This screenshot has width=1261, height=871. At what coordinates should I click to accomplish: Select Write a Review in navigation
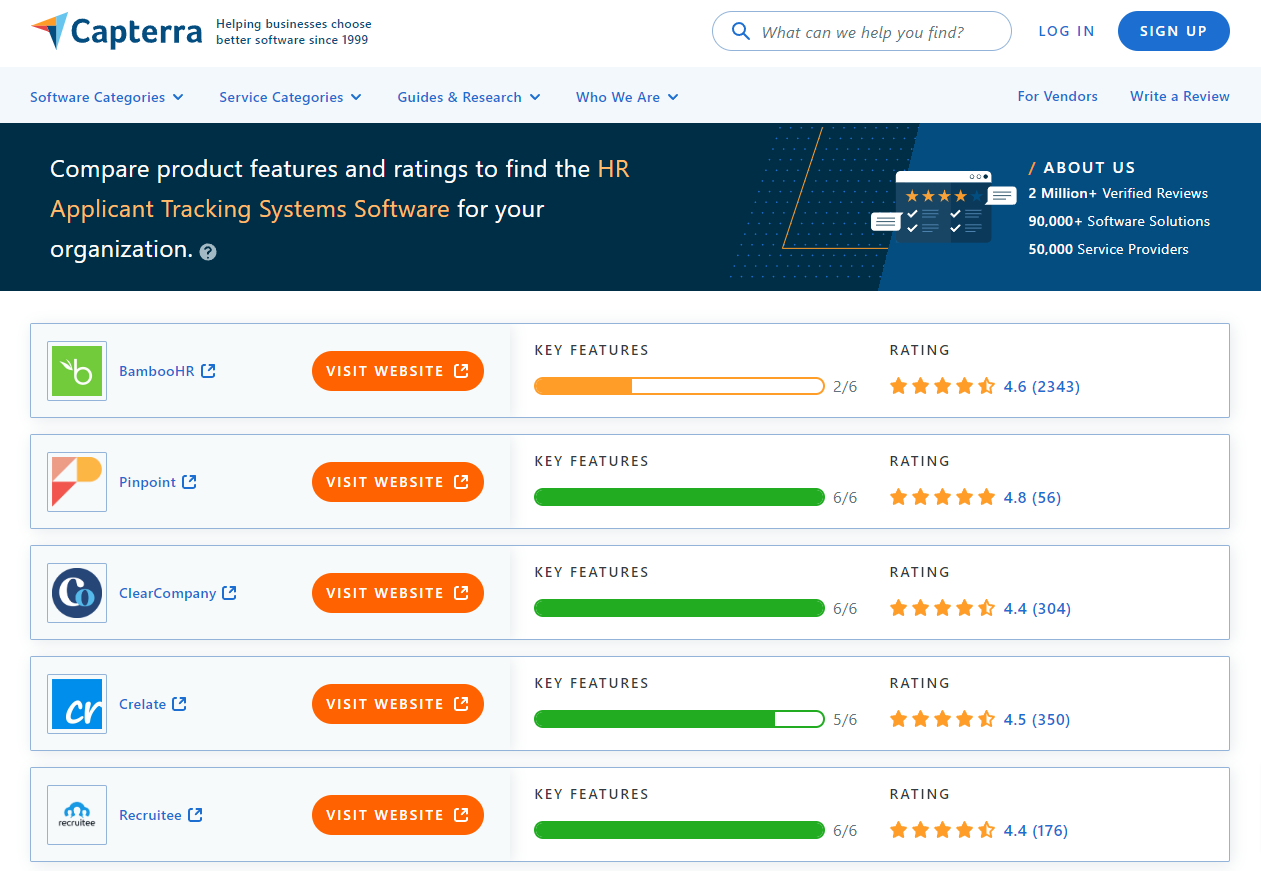(x=1179, y=96)
